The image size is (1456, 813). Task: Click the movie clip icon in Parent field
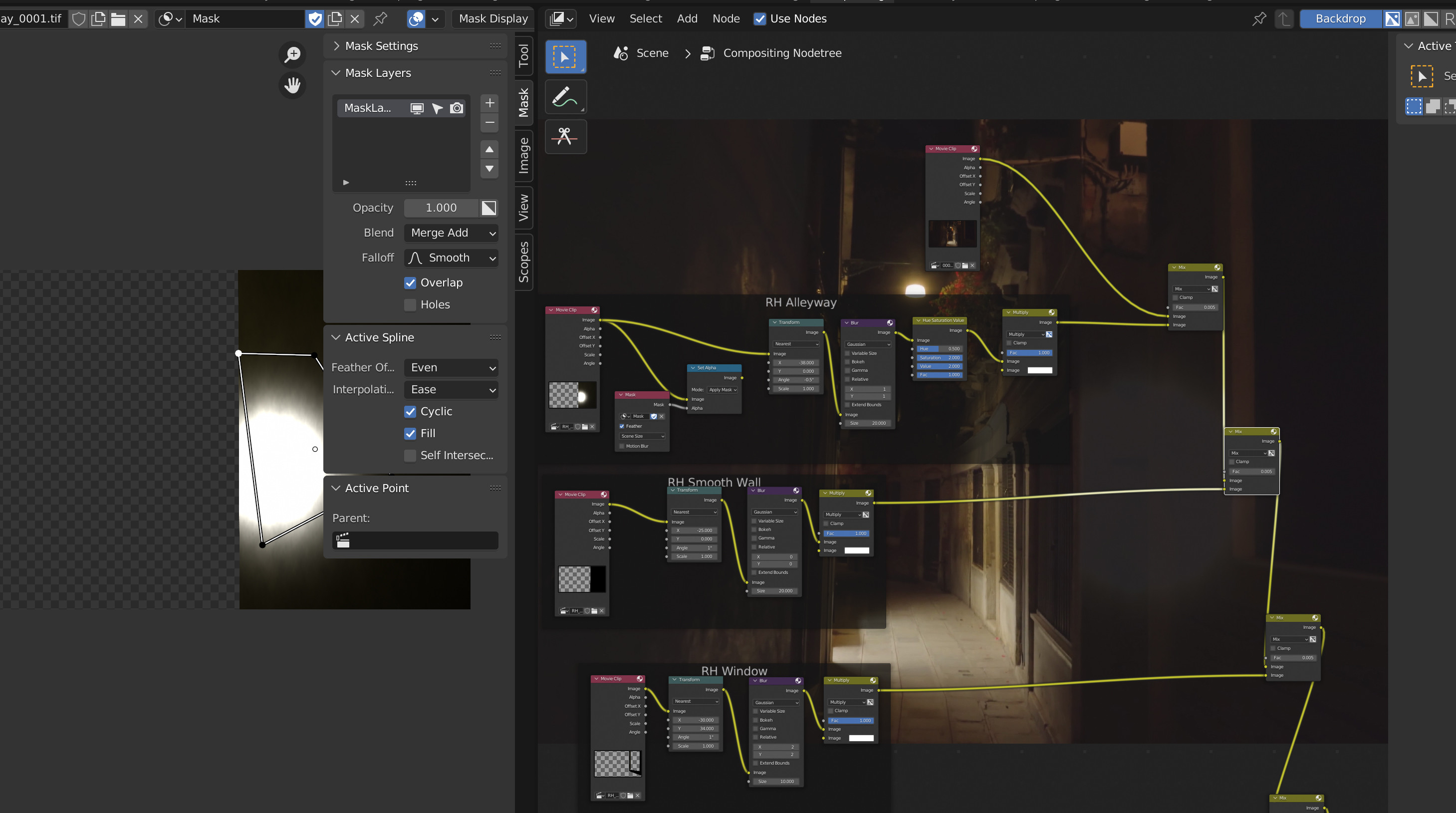click(343, 541)
